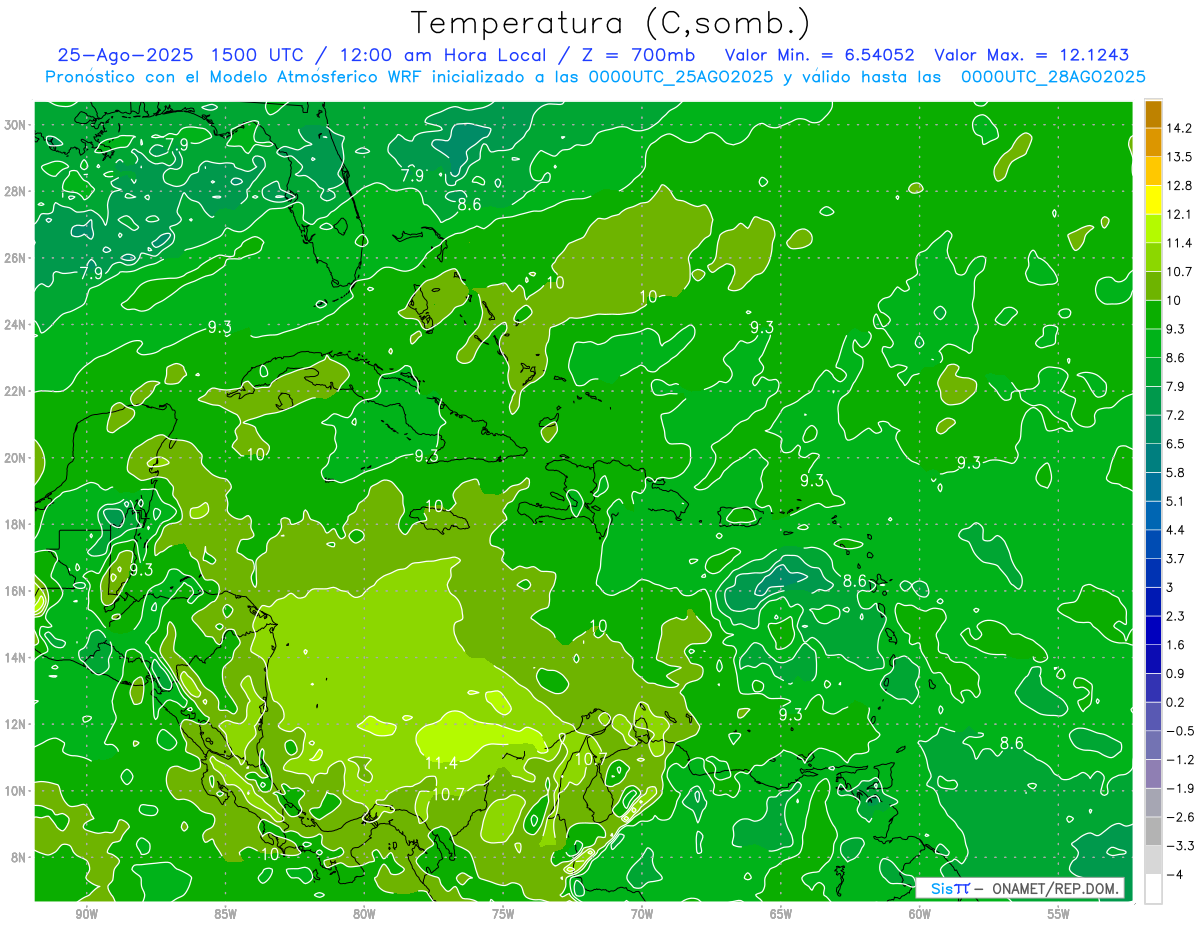Click the '20N' latitude axis label
This screenshot has height=927, width=1200.
click(15, 458)
